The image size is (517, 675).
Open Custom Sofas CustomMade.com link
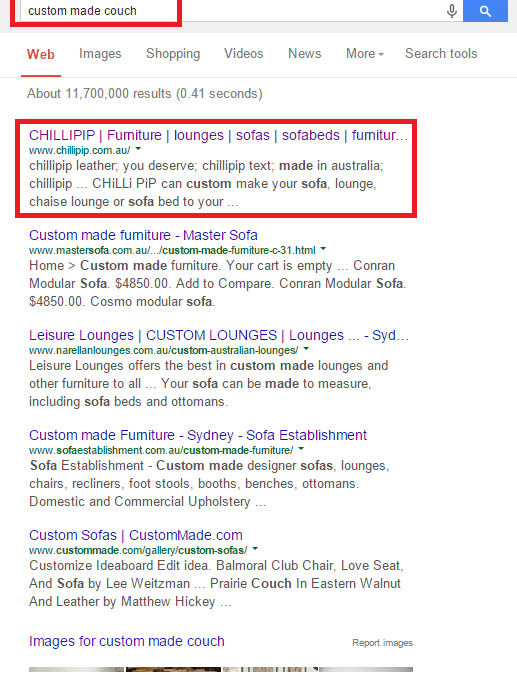click(136, 535)
